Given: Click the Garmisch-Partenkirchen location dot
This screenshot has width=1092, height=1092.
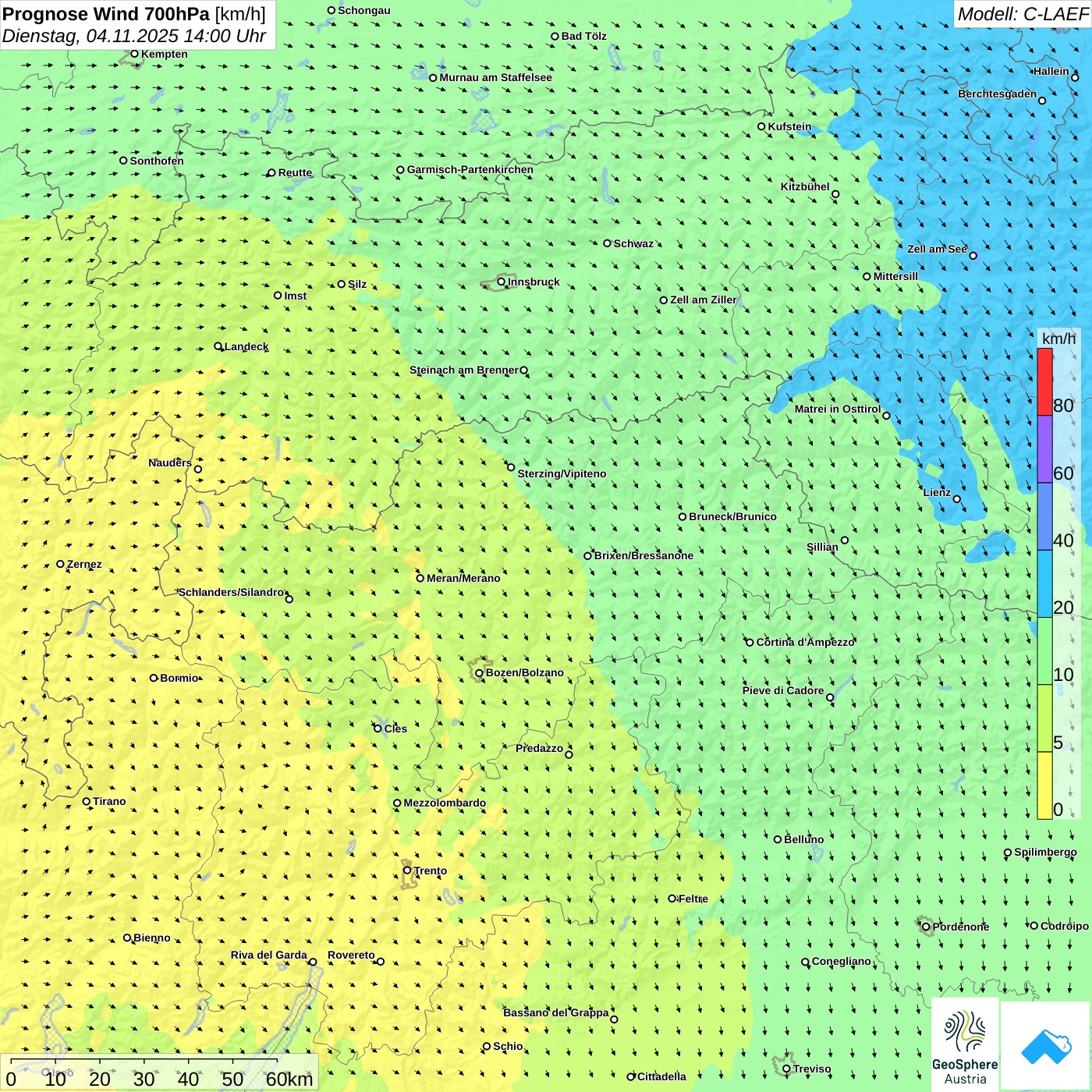Looking at the screenshot, I should coord(400,169).
